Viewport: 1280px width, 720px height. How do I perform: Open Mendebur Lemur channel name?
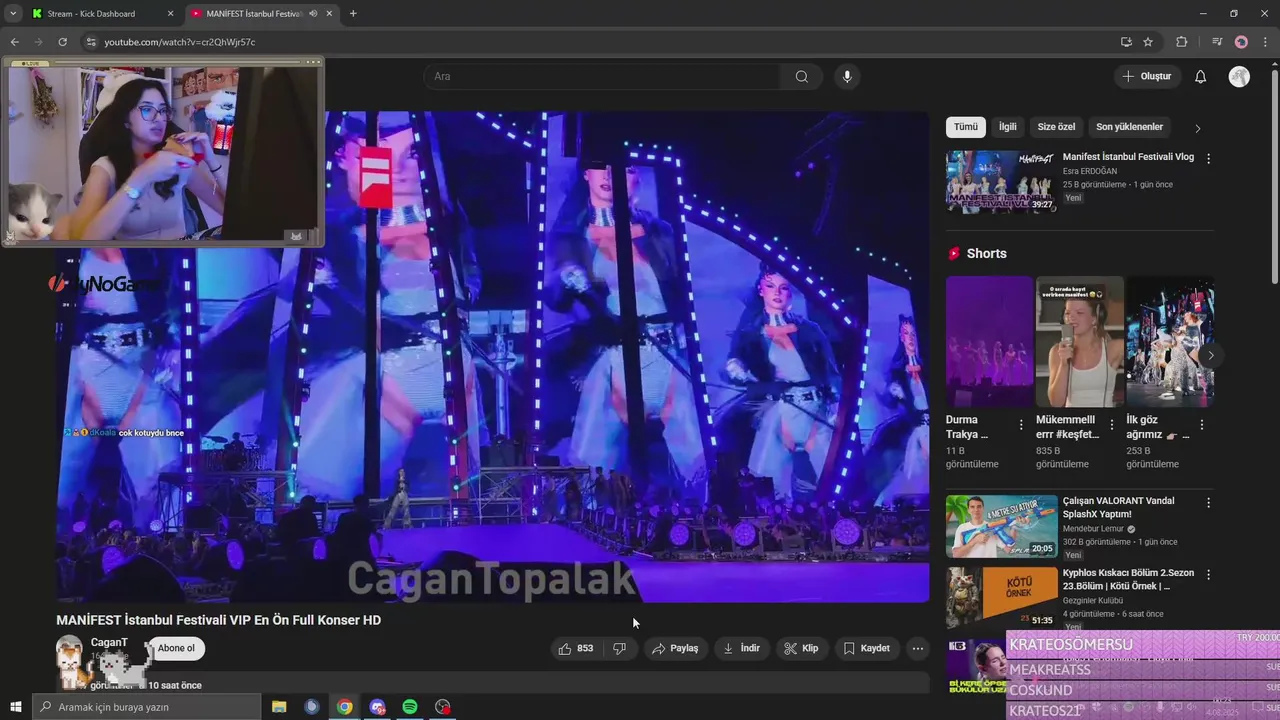pos(1094,529)
